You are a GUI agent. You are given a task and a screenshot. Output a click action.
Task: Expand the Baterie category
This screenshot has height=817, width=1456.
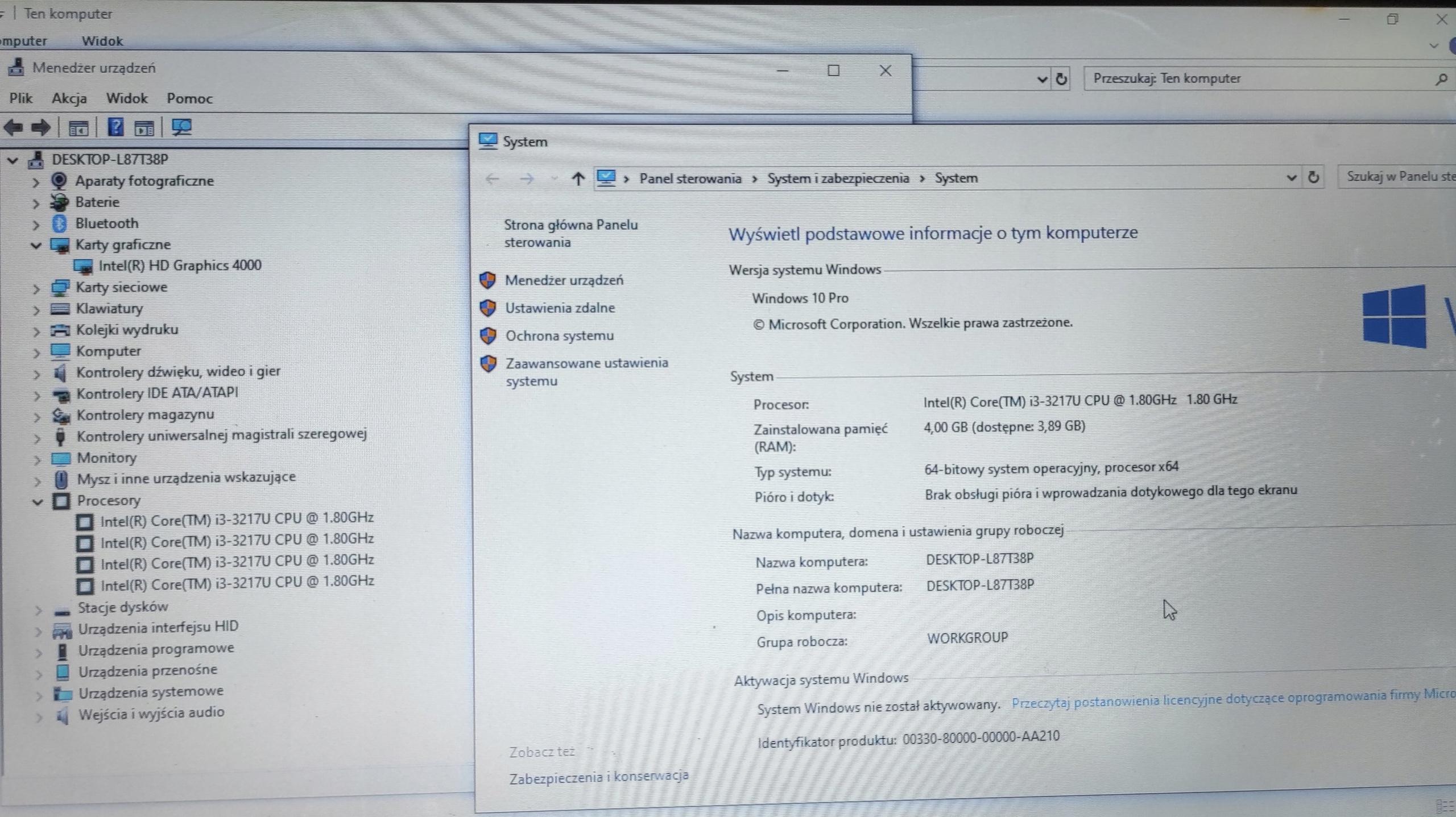pyautogui.click(x=36, y=204)
